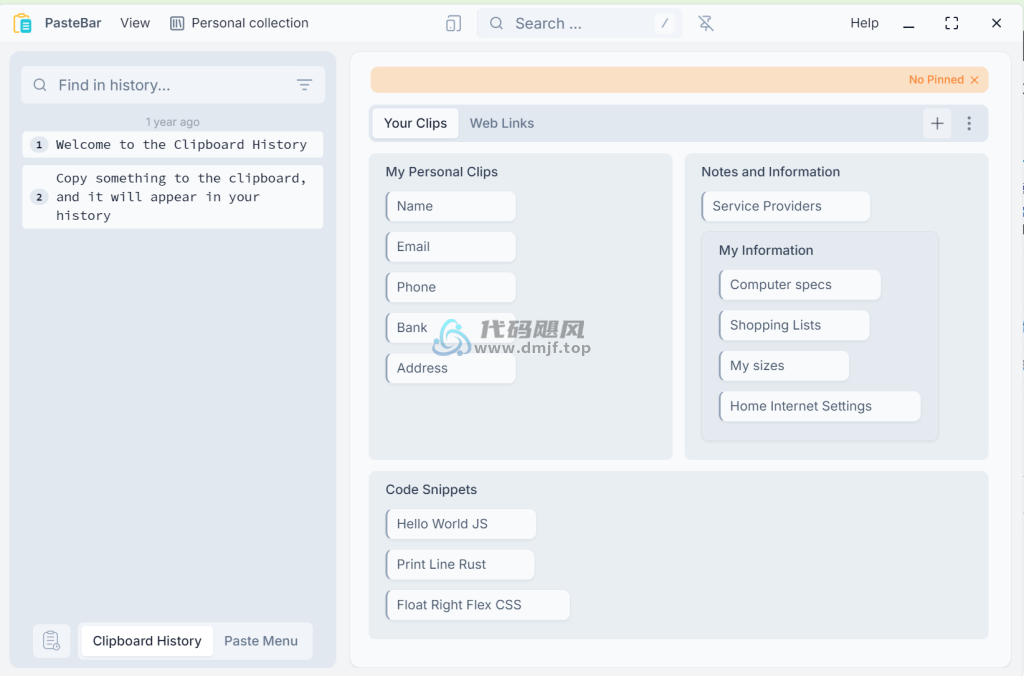Image resolution: width=1024 pixels, height=676 pixels.
Task: Click the slash shortcut badge in search
Action: coord(664,24)
